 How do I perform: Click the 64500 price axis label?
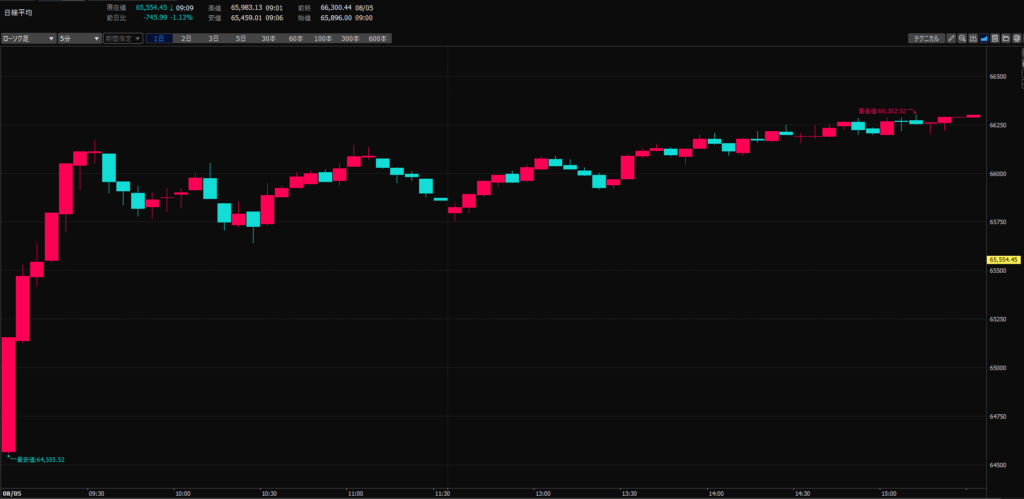point(997,465)
